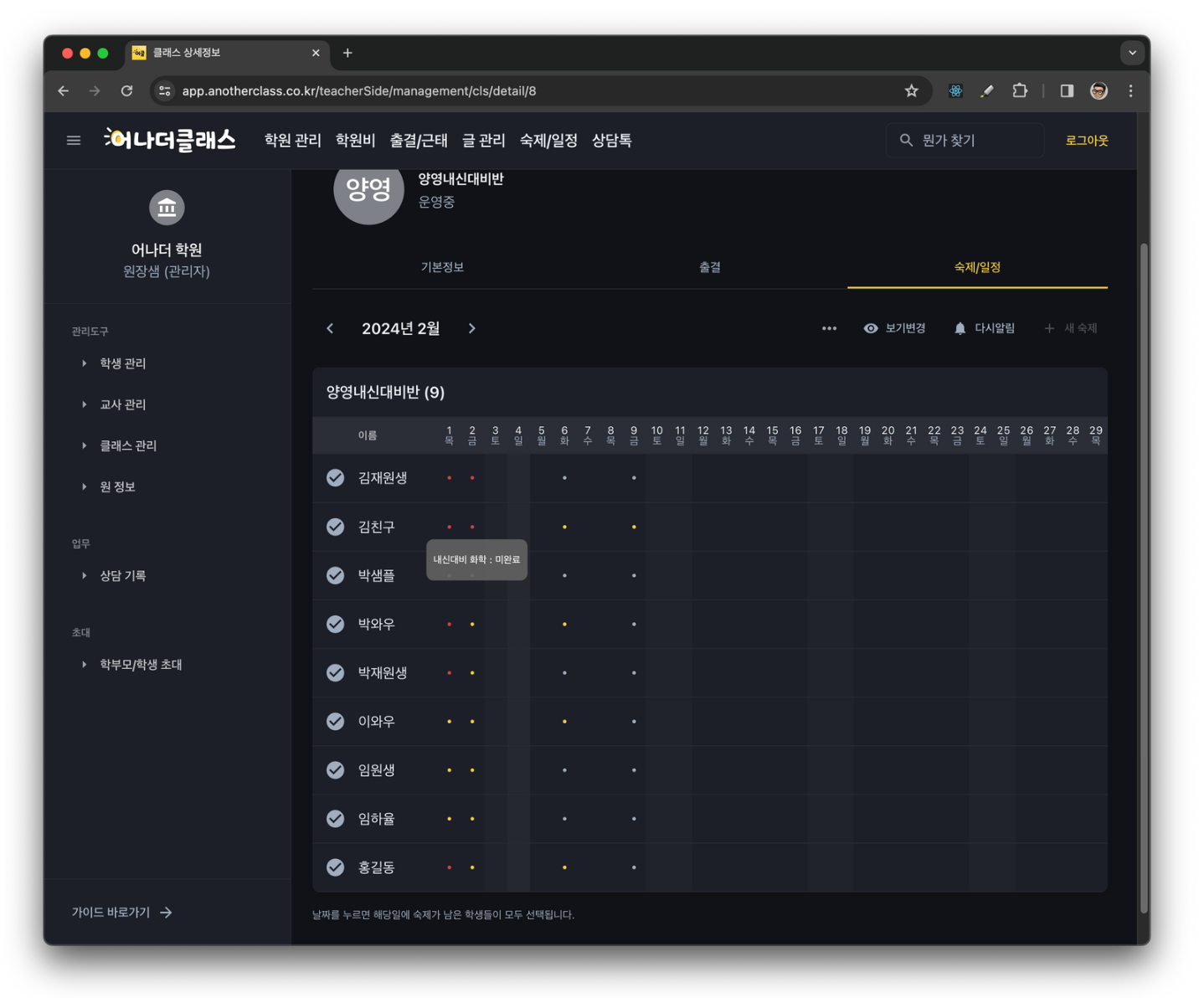
Task: Toggle the checkbox for 박와우
Action: pyautogui.click(x=336, y=624)
